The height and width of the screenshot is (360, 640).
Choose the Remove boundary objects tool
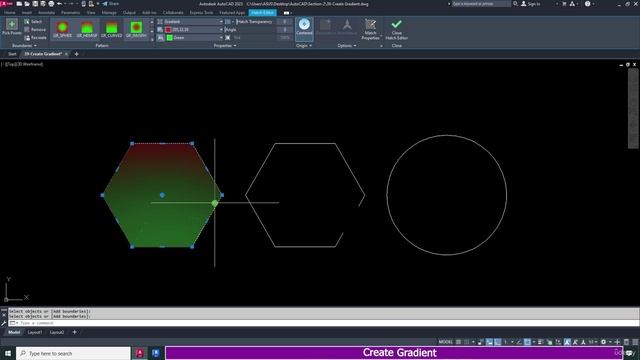coord(35,29)
